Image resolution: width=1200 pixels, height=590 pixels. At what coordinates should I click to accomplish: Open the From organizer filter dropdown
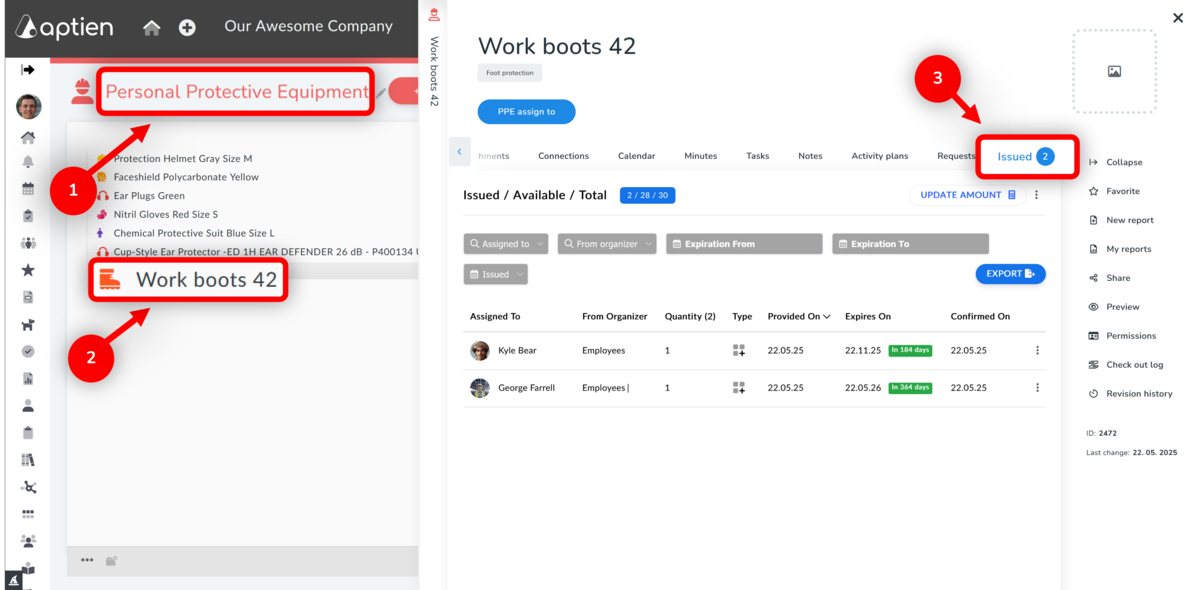606,244
